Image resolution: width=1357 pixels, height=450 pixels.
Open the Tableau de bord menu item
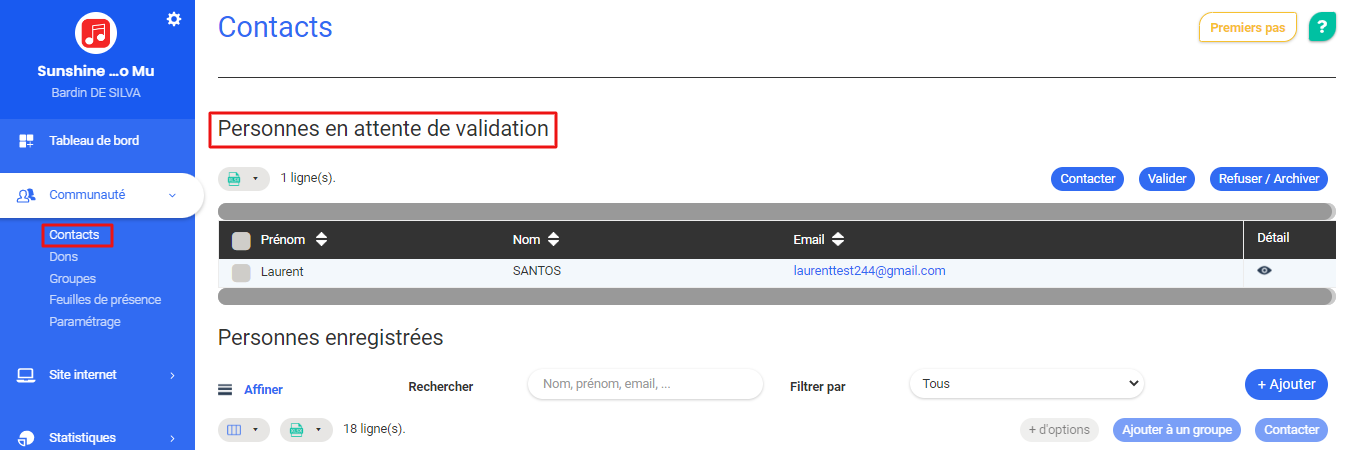click(94, 141)
